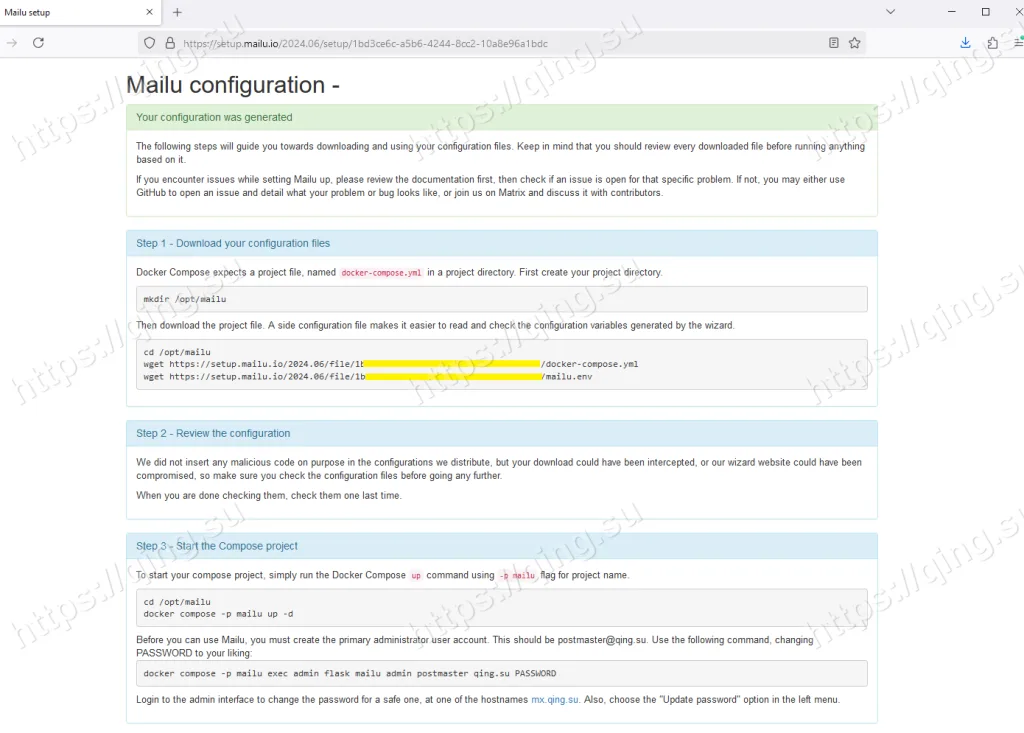Click the docker compose -p mailu up -d command
1024x733 pixels.
click(218, 614)
